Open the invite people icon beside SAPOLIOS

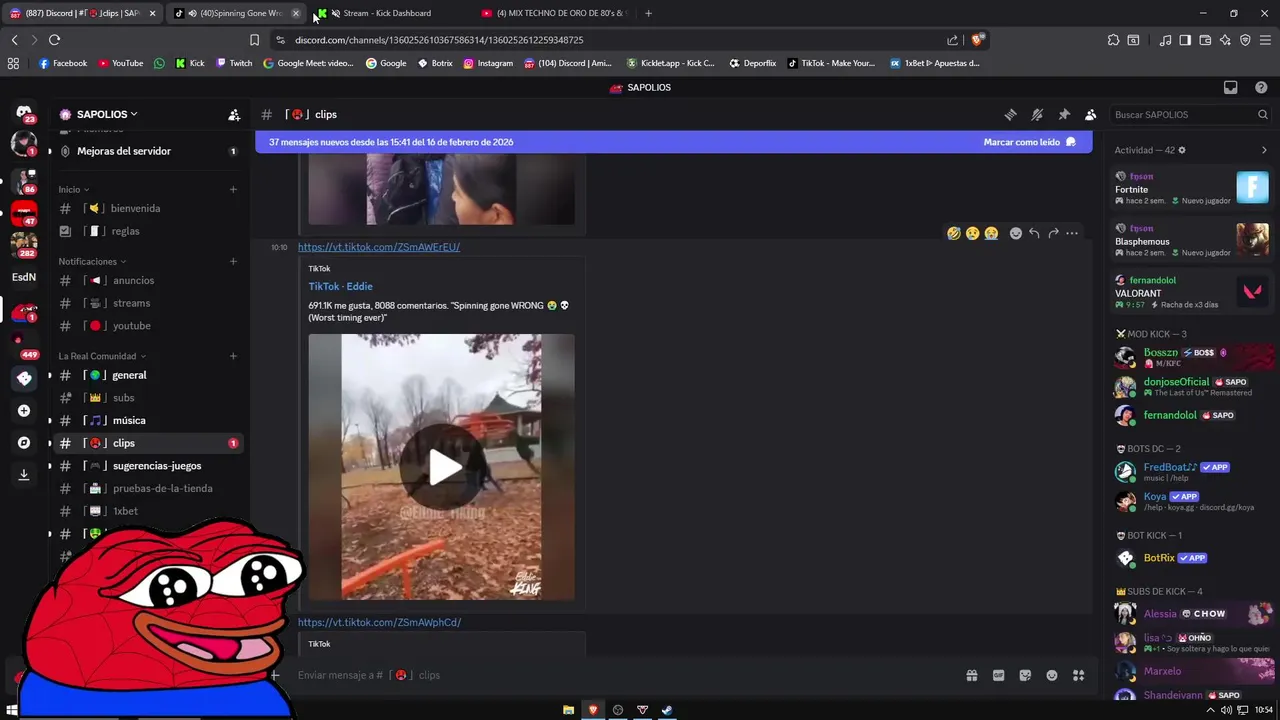(x=234, y=115)
